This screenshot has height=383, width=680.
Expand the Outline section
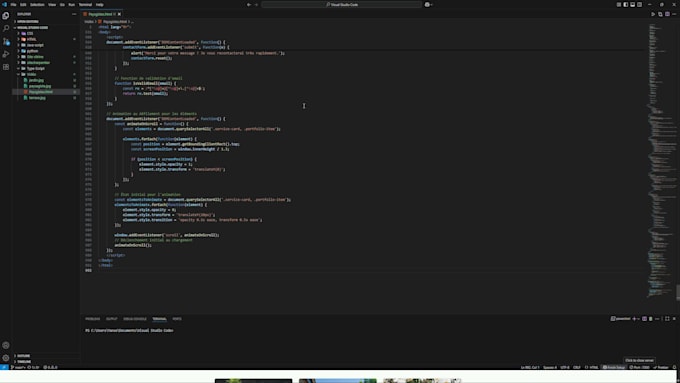(x=46, y=356)
